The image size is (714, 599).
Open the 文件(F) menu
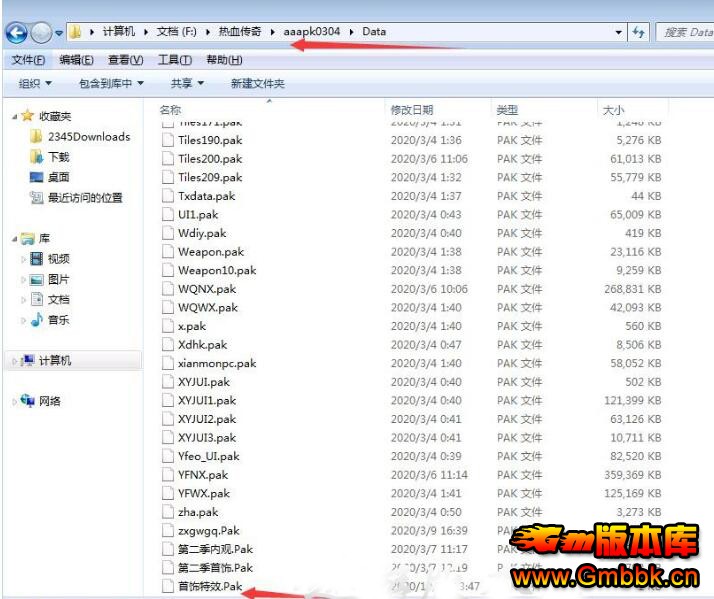point(28,60)
